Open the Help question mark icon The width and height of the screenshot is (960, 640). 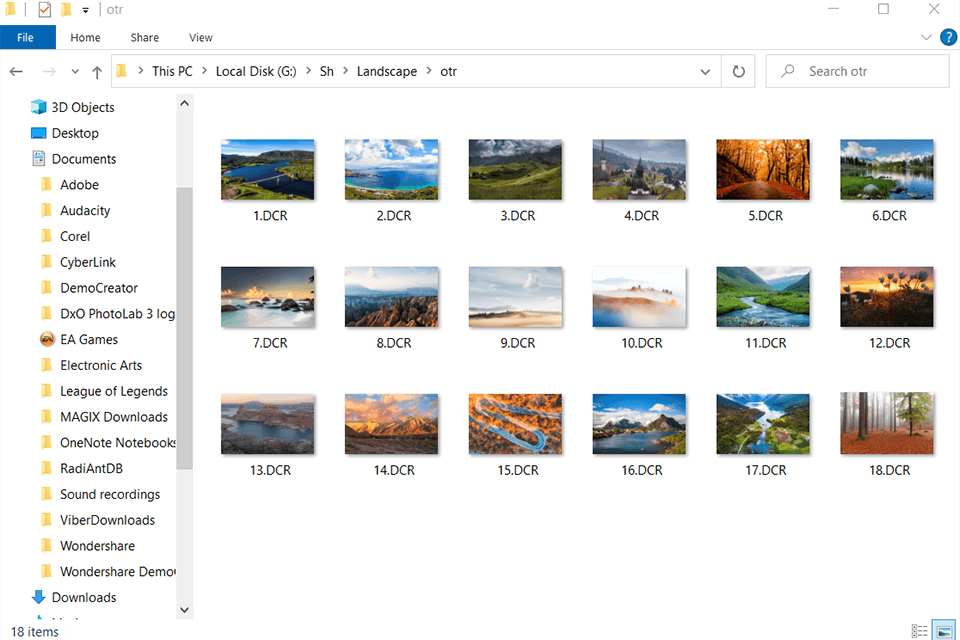tap(948, 37)
